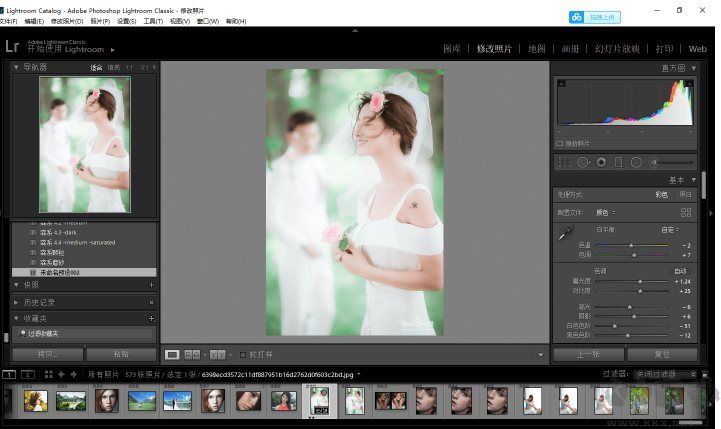Viewport: 721px width, 429px height.
Task: Switch to the Library module
Action: pos(452,48)
